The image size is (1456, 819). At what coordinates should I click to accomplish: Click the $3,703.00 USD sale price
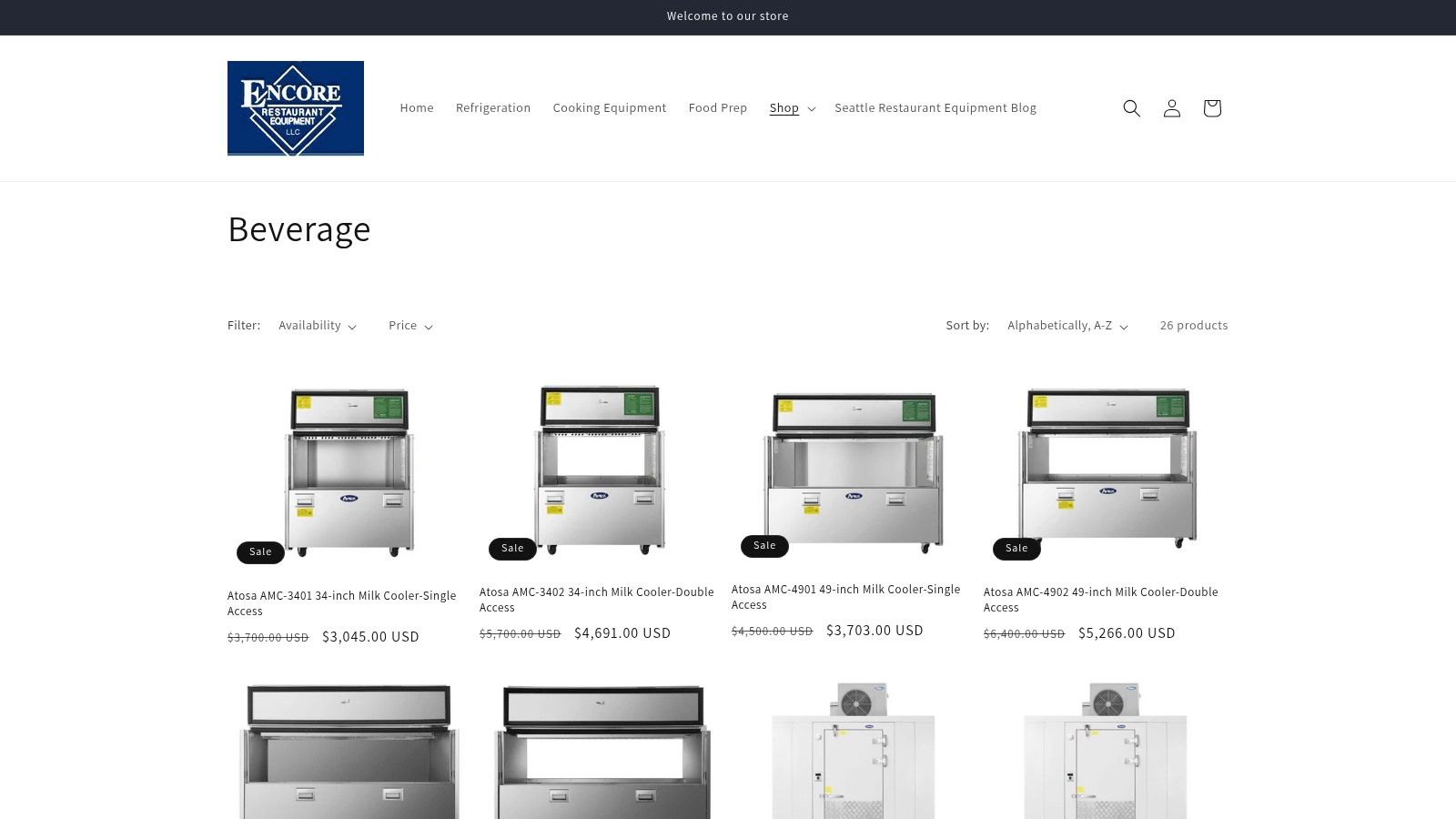875,631
